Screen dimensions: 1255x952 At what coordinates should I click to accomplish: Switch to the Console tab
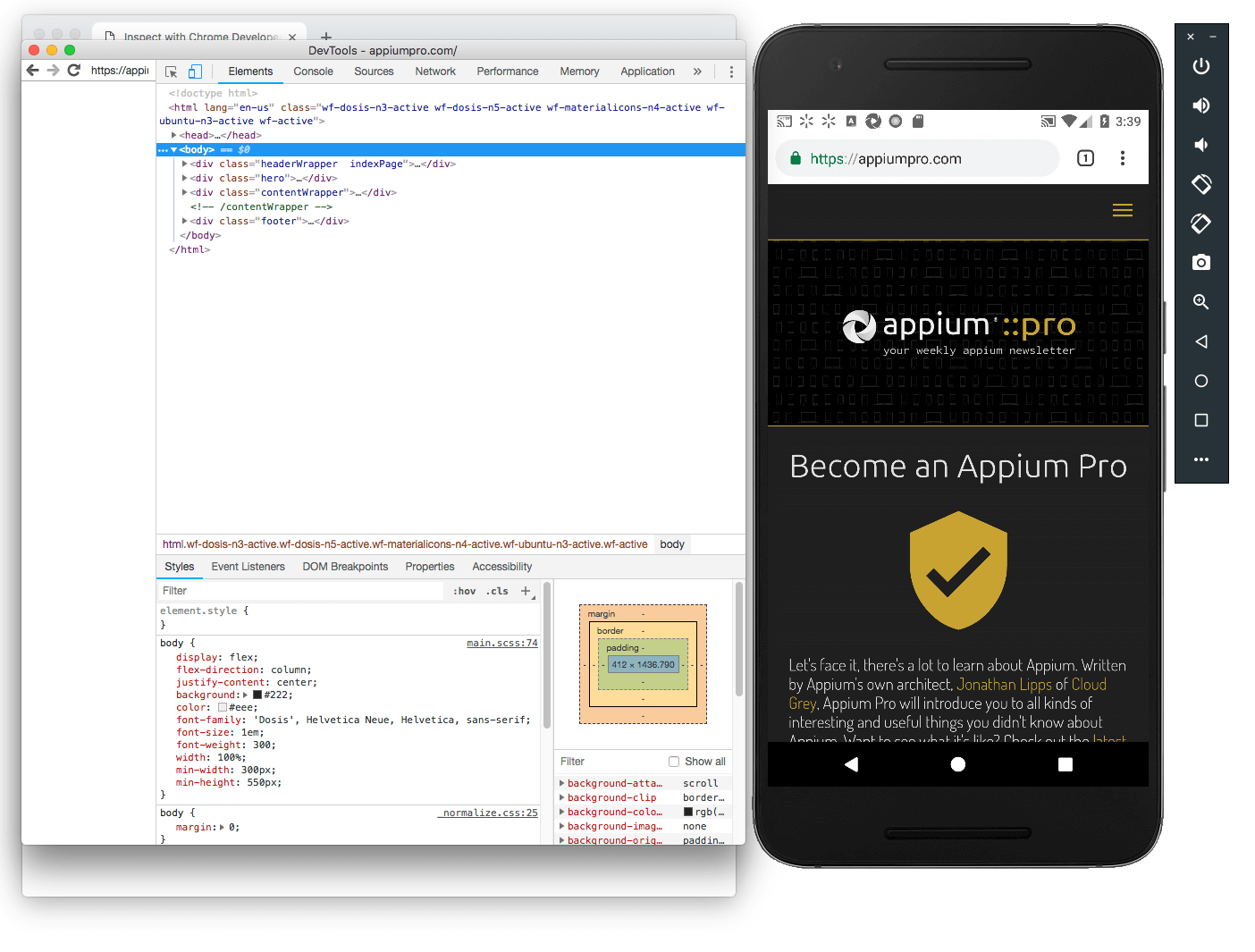pyautogui.click(x=313, y=72)
